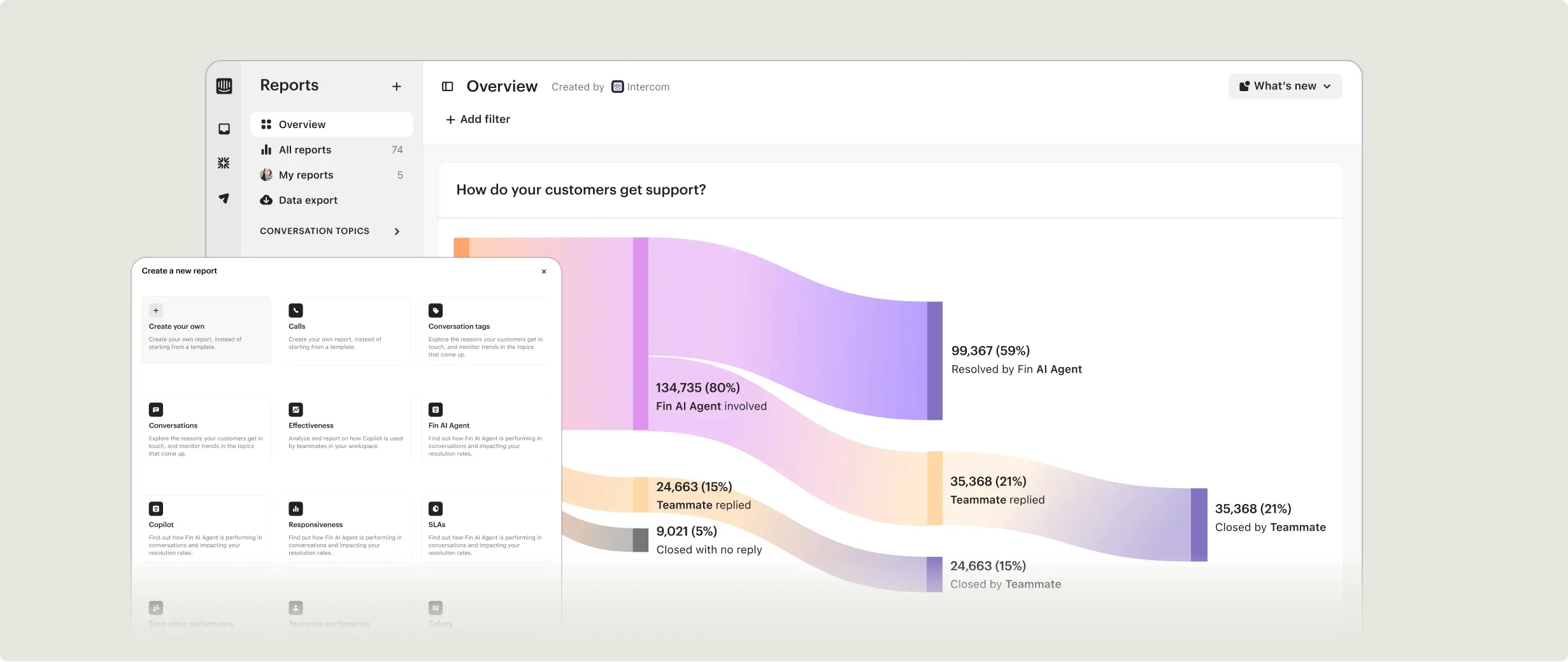Open the Calls template phone icon
Screen dimensions: 1568x662
(x=296, y=310)
